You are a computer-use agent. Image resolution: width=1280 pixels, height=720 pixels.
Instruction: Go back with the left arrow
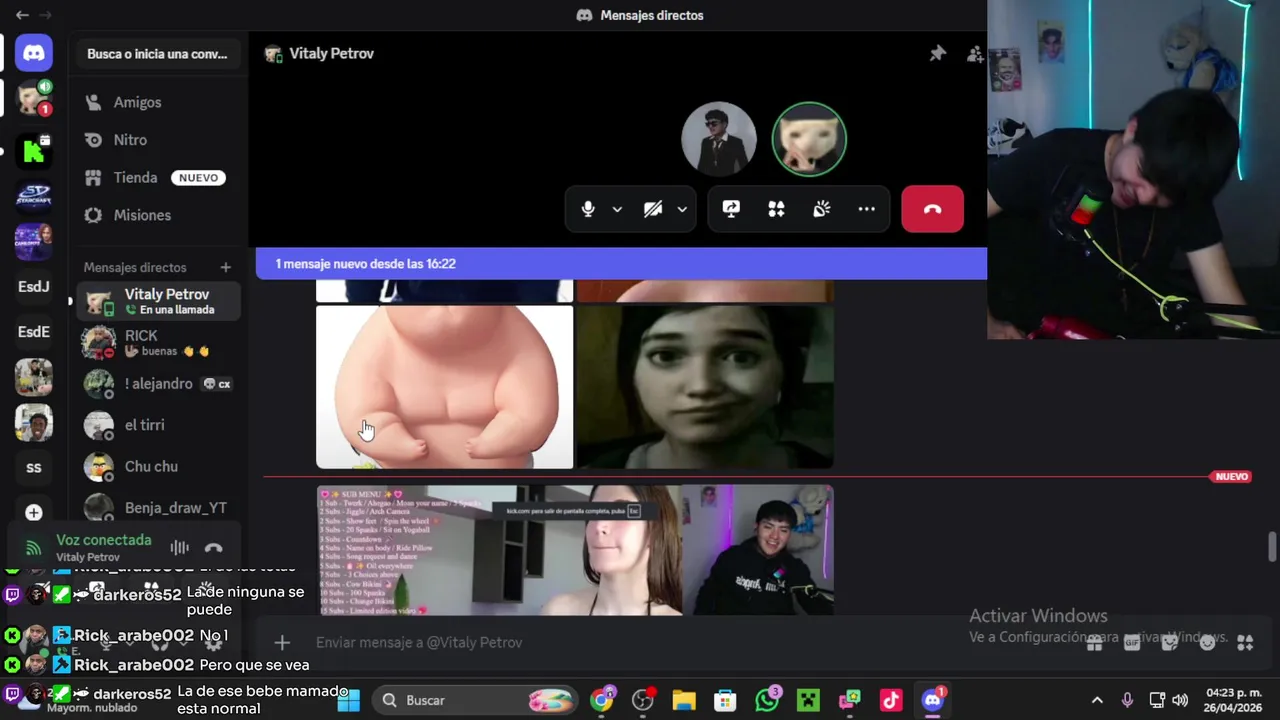click(x=22, y=15)
